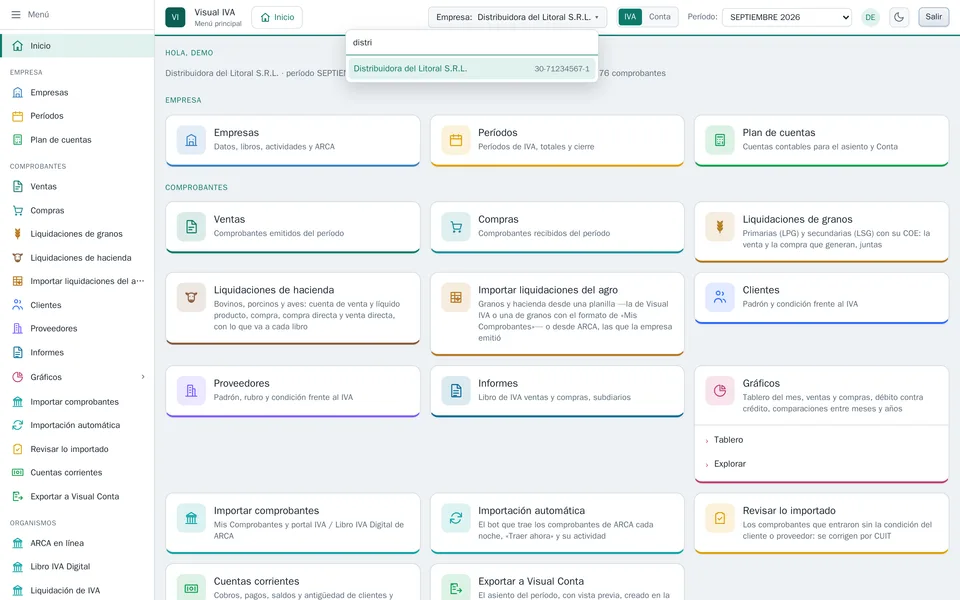The width and height of the screenshot is (960, 600).
Task: Click the CUIT 30-71234567-1 text
Action: coord(561,69)
